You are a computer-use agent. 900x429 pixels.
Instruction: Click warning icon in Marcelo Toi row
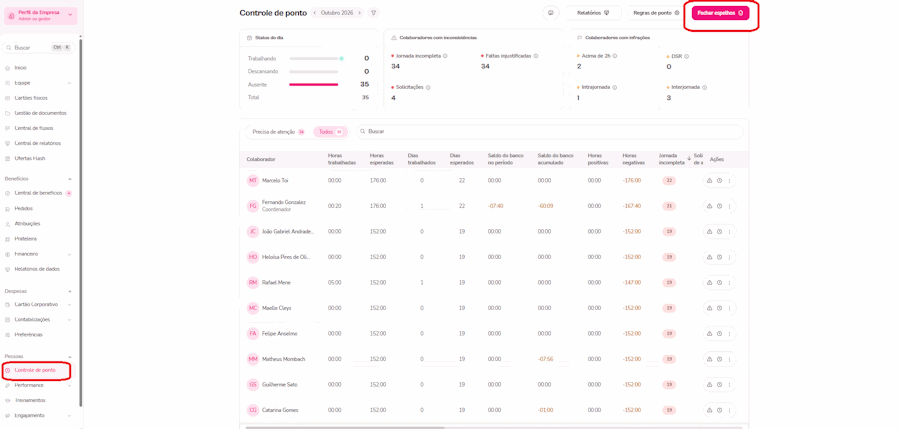709,180
